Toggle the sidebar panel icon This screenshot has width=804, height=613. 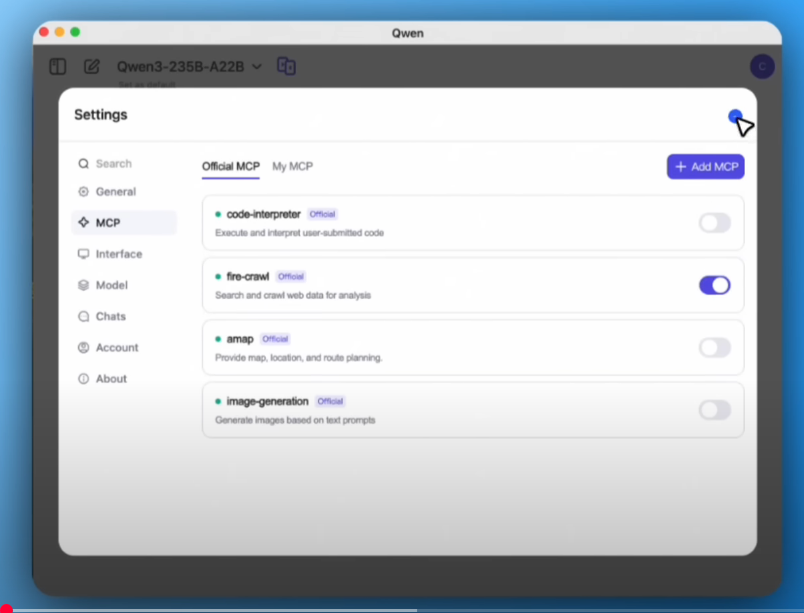57,67
